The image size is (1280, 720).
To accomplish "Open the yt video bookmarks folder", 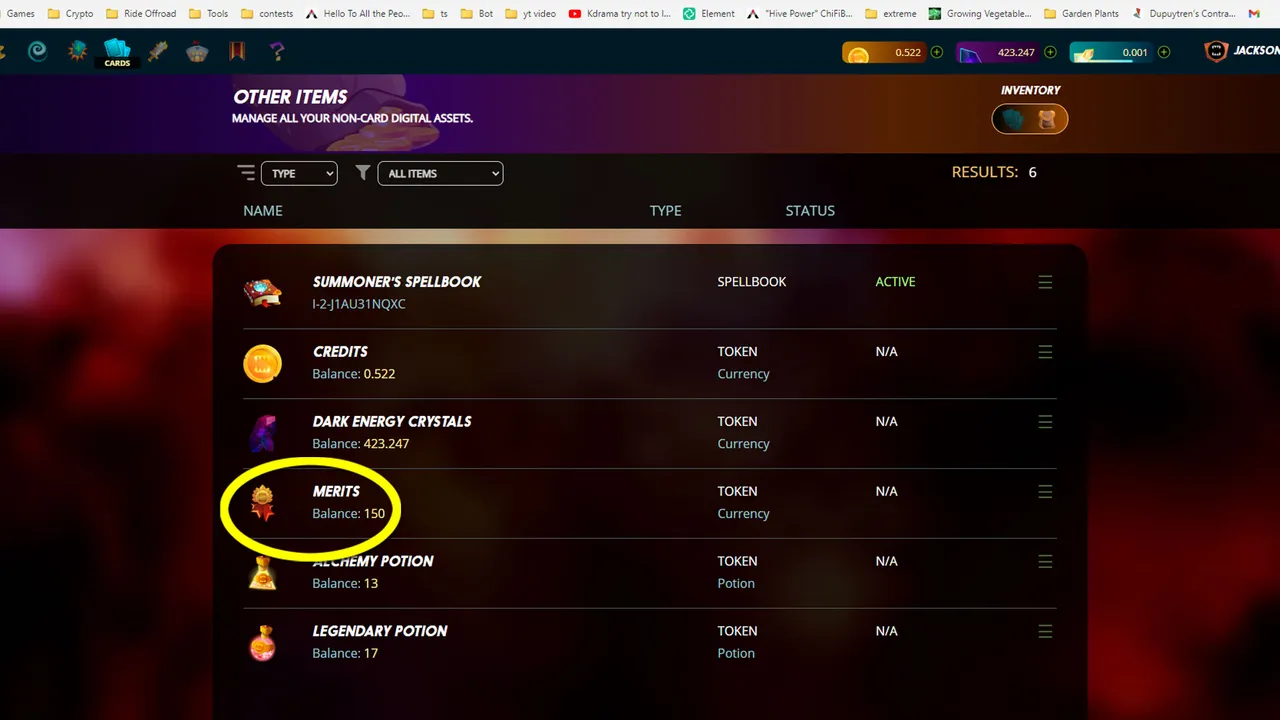I will [x=530, y=14].
